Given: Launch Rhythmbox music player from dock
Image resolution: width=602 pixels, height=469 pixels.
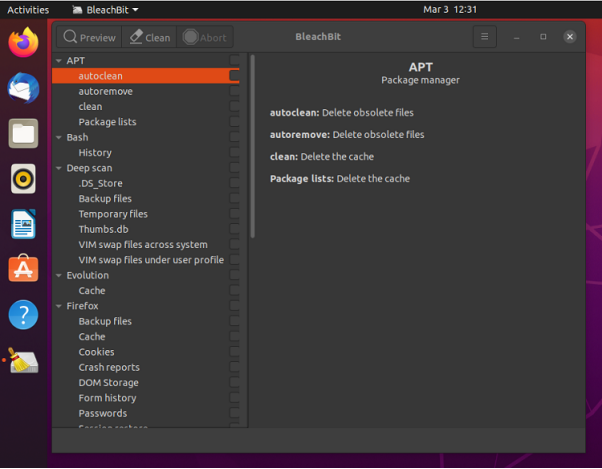Looking at the screenshot, I should click(23, 179).
